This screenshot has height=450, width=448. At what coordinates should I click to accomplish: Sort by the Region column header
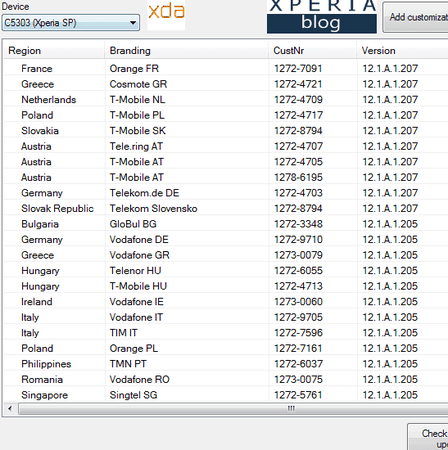click(54, 51)
